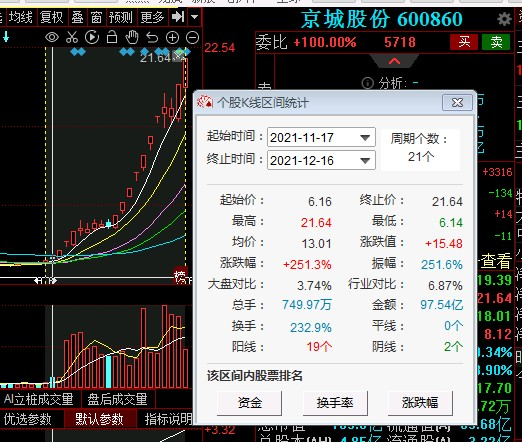
Task: Open the 起始时间 date dropdown
Action: (x=365, y=137)
